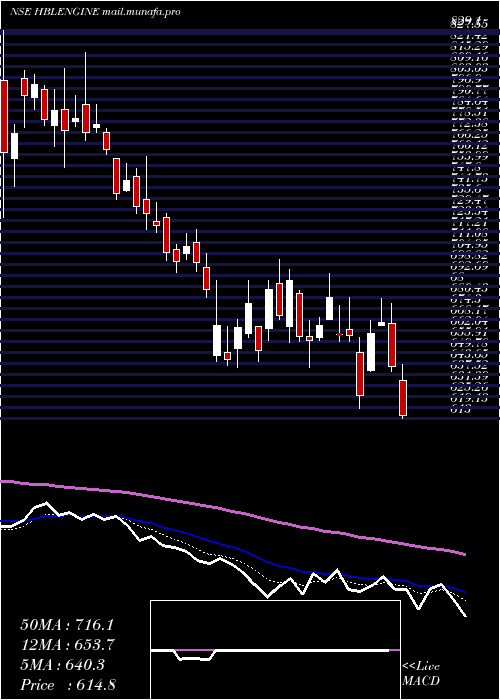Select the 50MA : 716.1 value
Image resolution: width=500 pixels, height=700 pixels.
pyautogui.click(x=65, y=625)
